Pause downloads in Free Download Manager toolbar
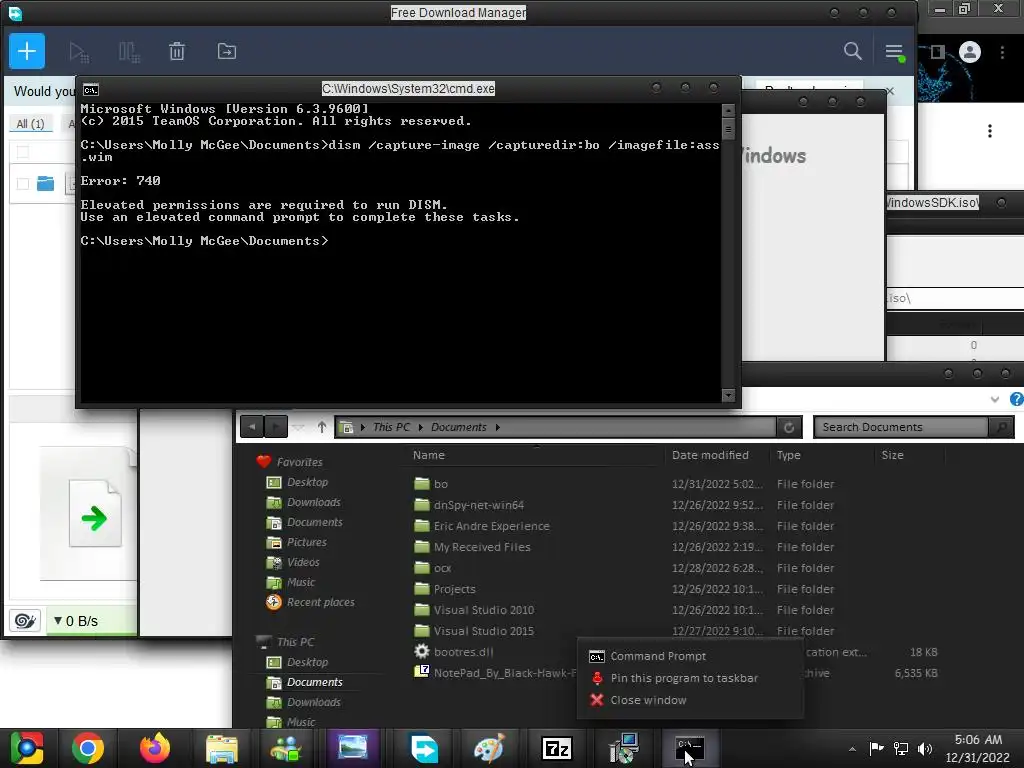The width and height of the screenshot is (1024, 768). (x=129, y=52)
